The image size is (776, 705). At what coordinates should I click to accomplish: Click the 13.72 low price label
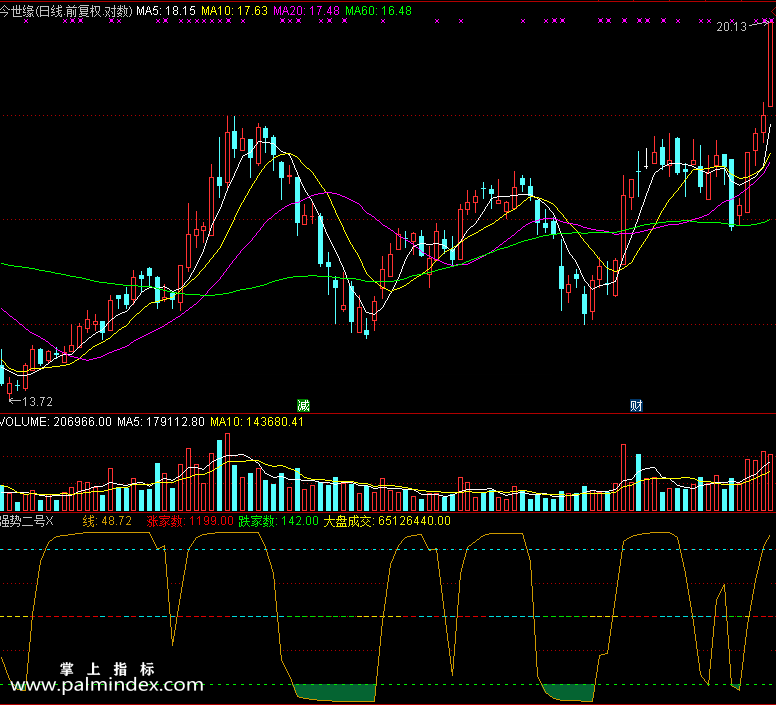[x=37, y=401]
